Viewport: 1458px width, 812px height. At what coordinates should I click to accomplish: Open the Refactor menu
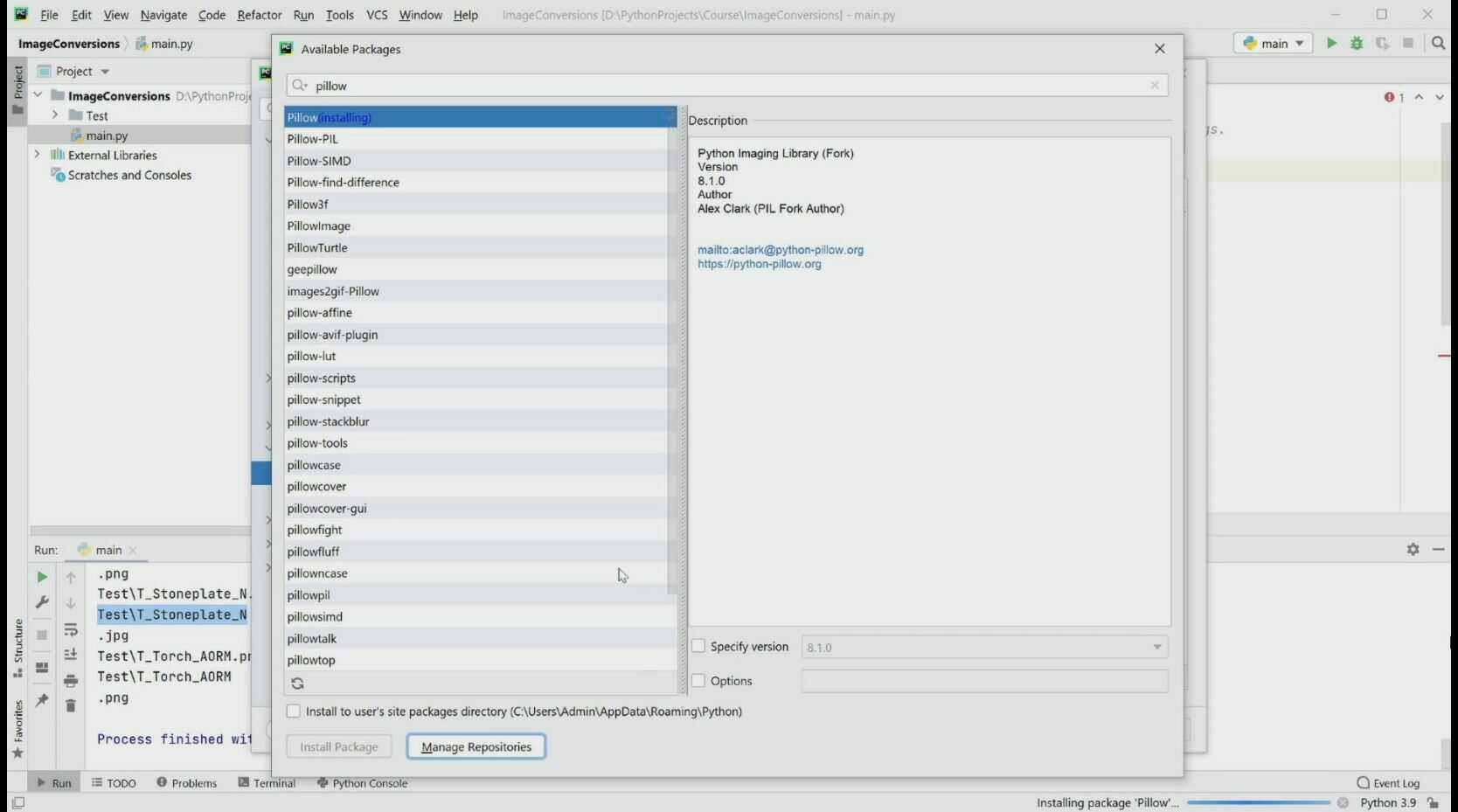pos(260,15)
